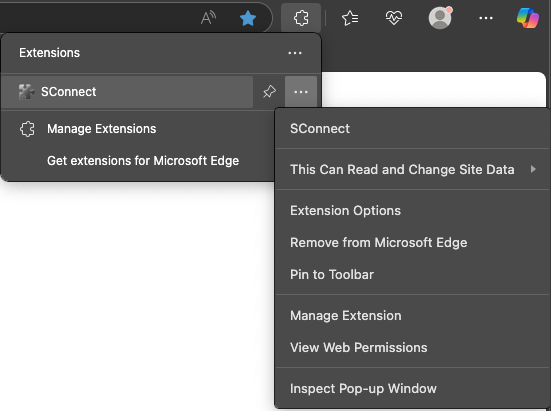Image resolution: width=551 pixels, height=411 pixels.
Task: Open Browser Essentials heartbeat icon
Action: [x=394, y=18]
